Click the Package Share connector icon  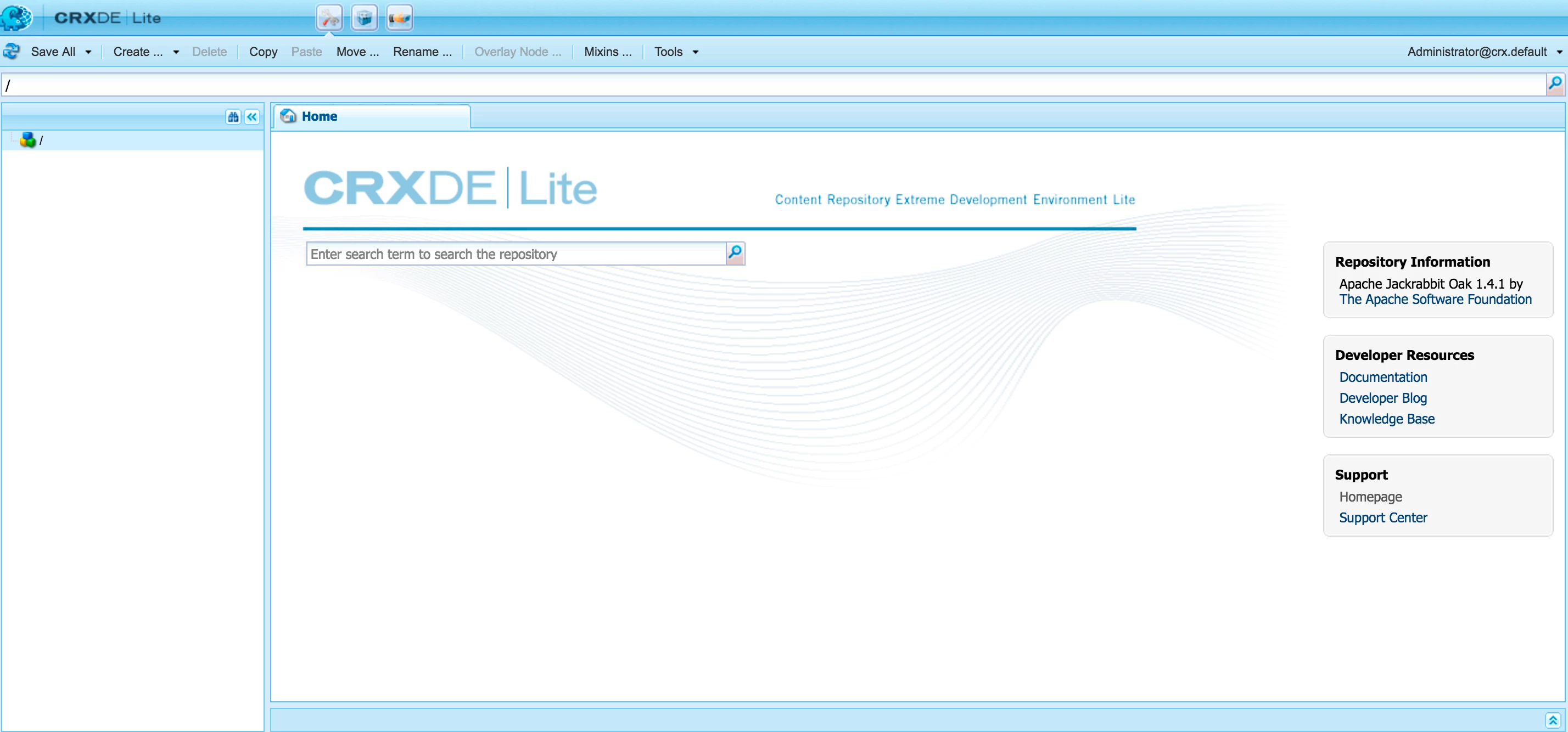click(399, 18)
